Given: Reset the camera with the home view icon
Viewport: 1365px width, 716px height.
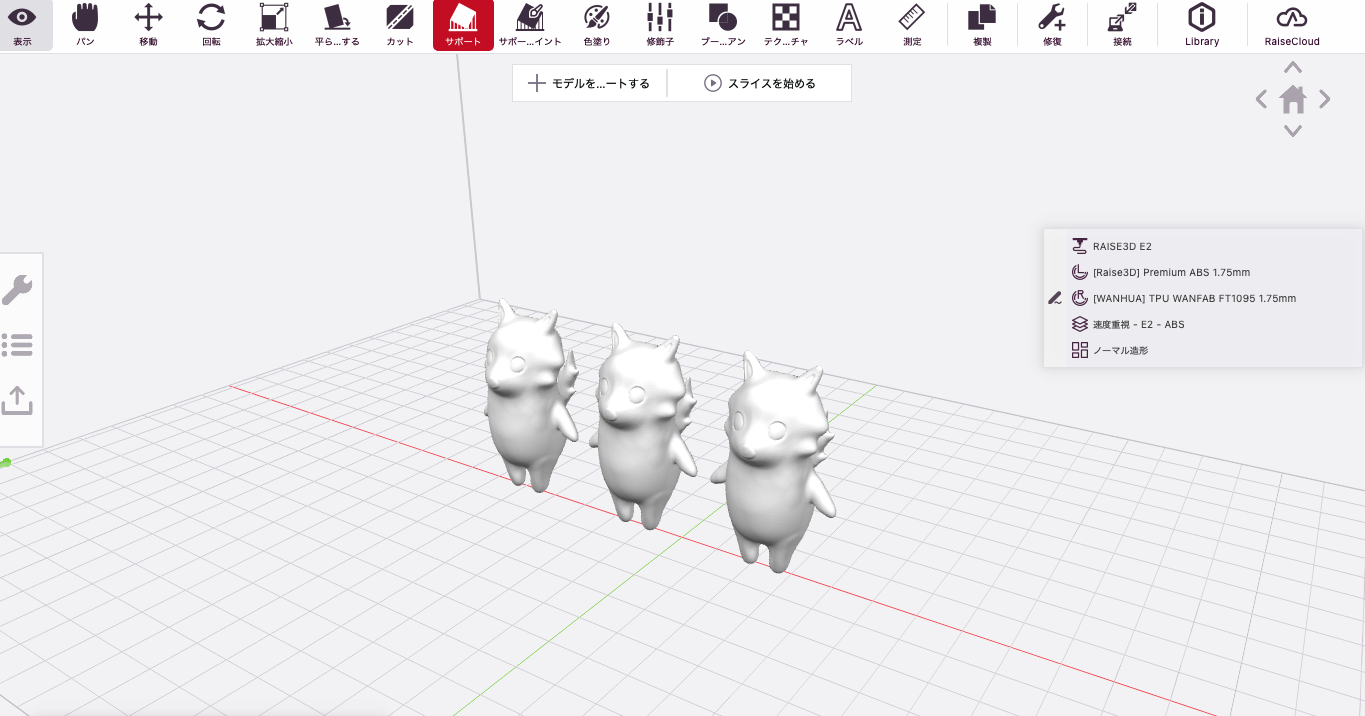Looking at the screenshot, I should 1293,100.
